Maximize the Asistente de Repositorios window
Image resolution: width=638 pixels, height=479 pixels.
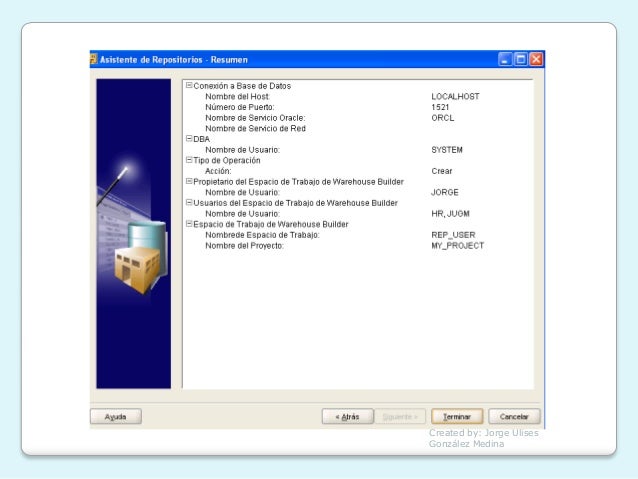(520, 59)
